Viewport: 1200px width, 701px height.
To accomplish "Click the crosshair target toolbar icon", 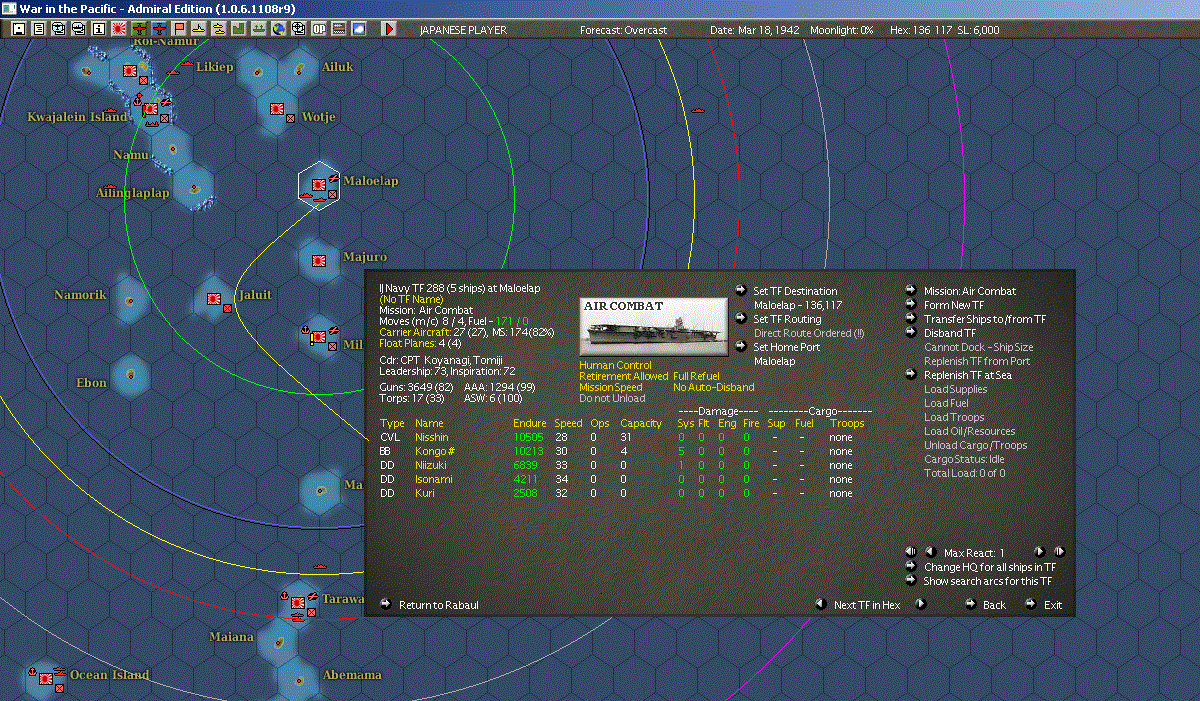I will click(298, 29).
